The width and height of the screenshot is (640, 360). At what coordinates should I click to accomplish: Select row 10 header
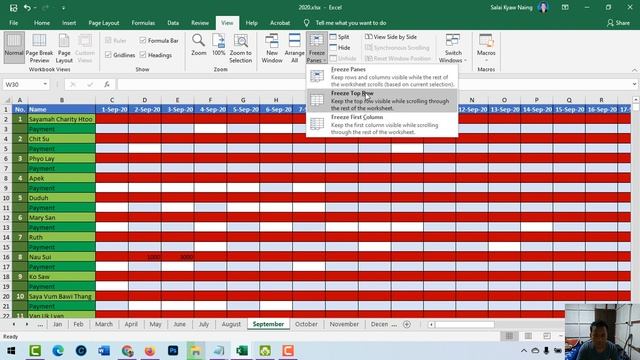pos(6,198)
